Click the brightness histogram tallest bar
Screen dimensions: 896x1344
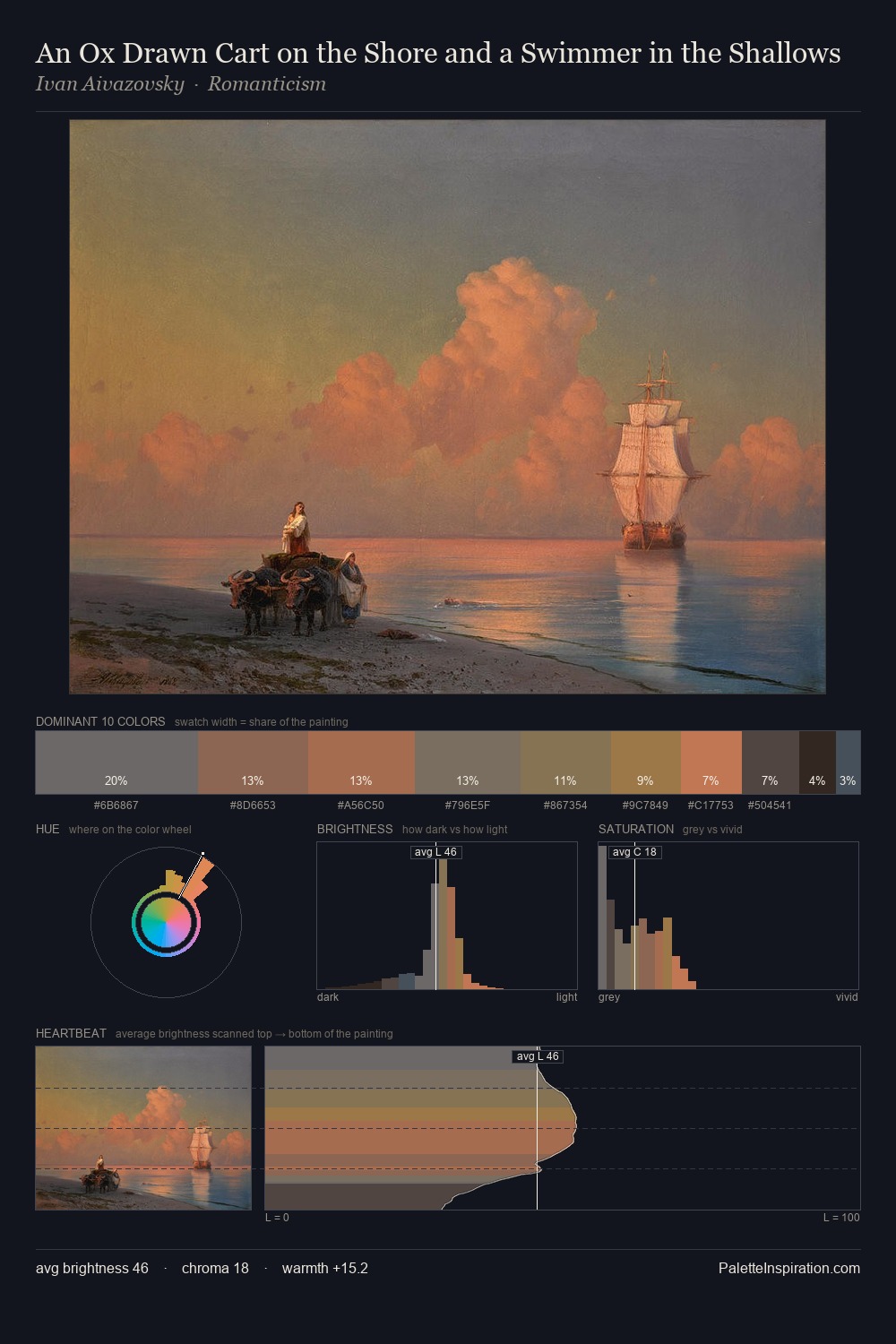click(443, 925)
